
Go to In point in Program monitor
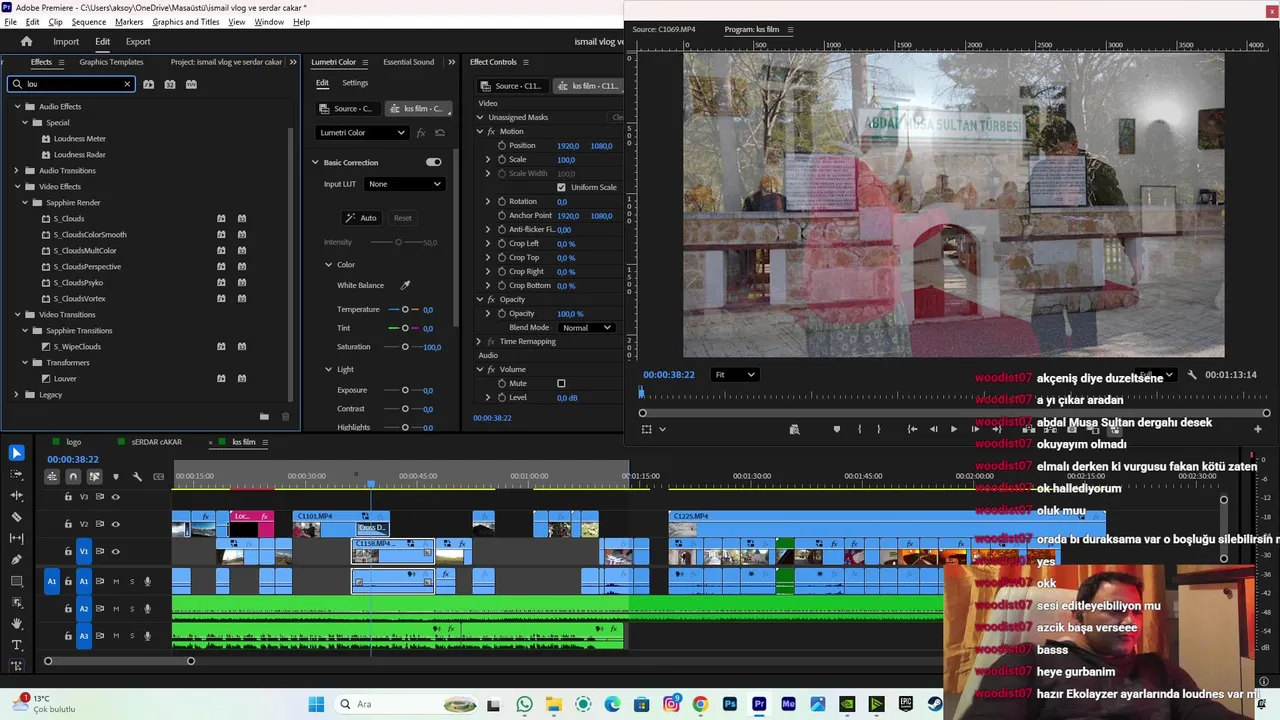coord(912,429)
